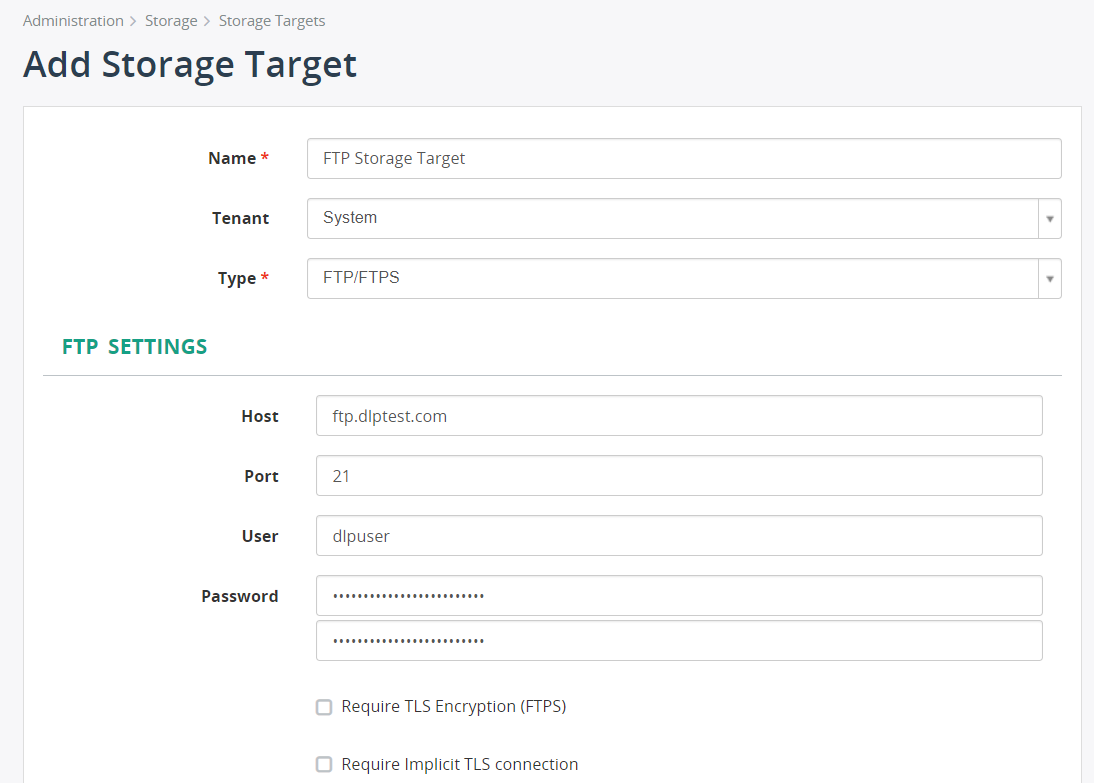This screenshot has width=1094, height=783.
Task: Click the Host field with ftp.dlptest.com
Action: pyautogui.click(x=680, y=416)
